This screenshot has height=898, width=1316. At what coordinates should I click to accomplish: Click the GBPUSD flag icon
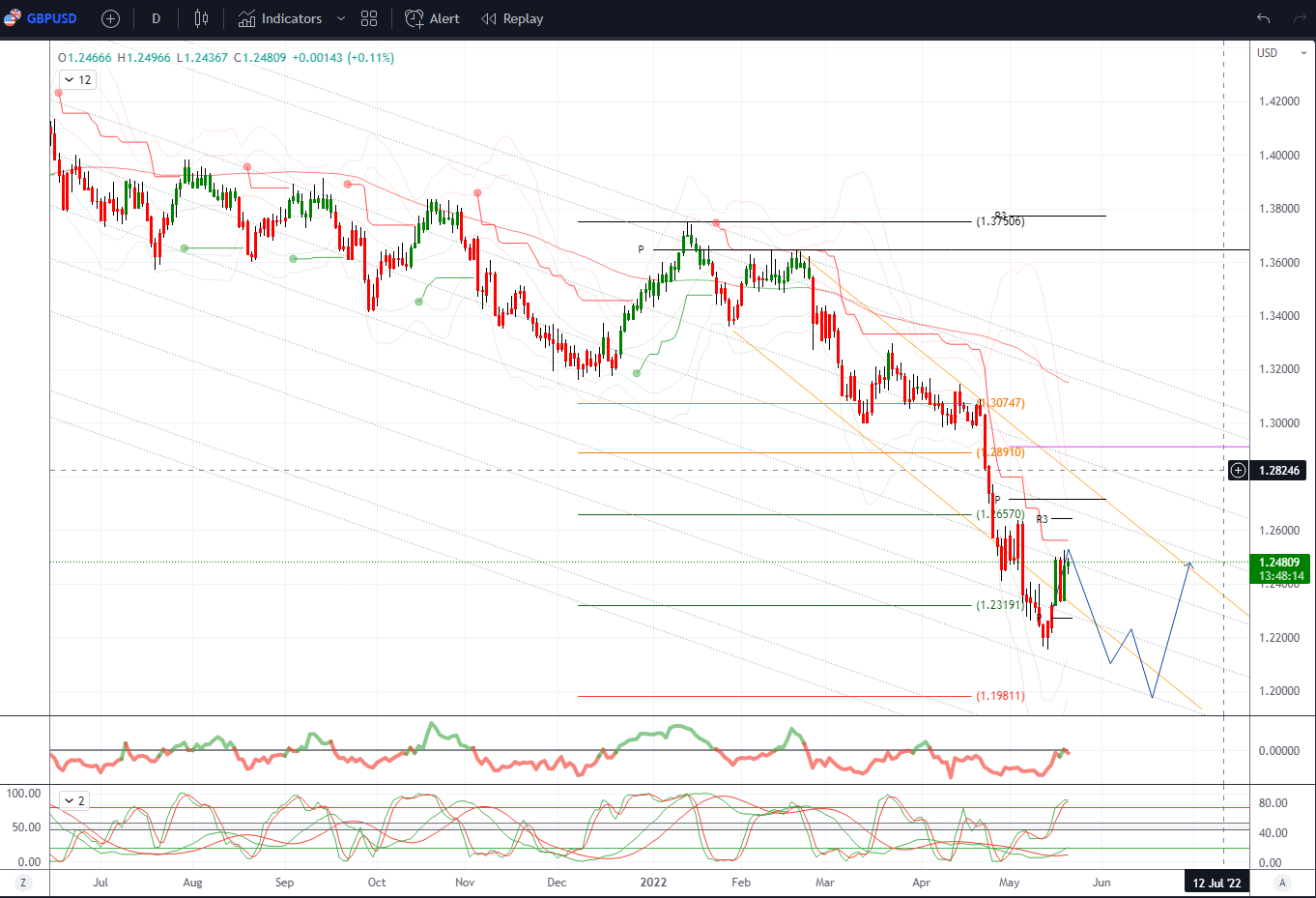13,18
